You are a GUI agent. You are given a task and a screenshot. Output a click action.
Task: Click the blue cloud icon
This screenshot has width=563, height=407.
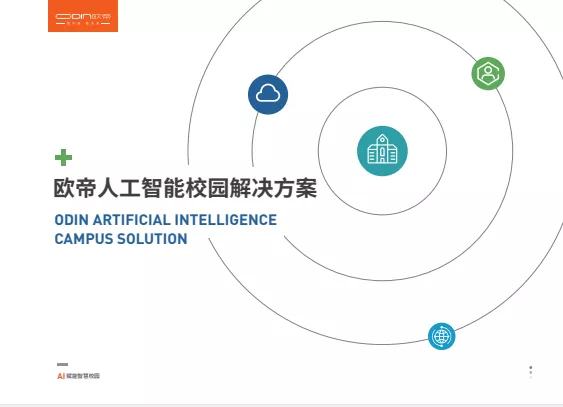268,94
